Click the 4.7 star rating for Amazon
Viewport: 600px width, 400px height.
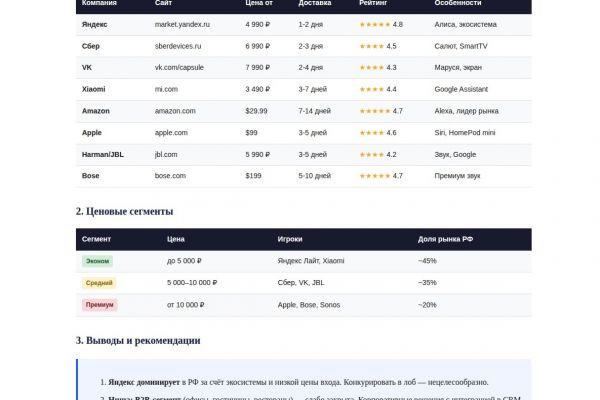(x=381, y=111)
